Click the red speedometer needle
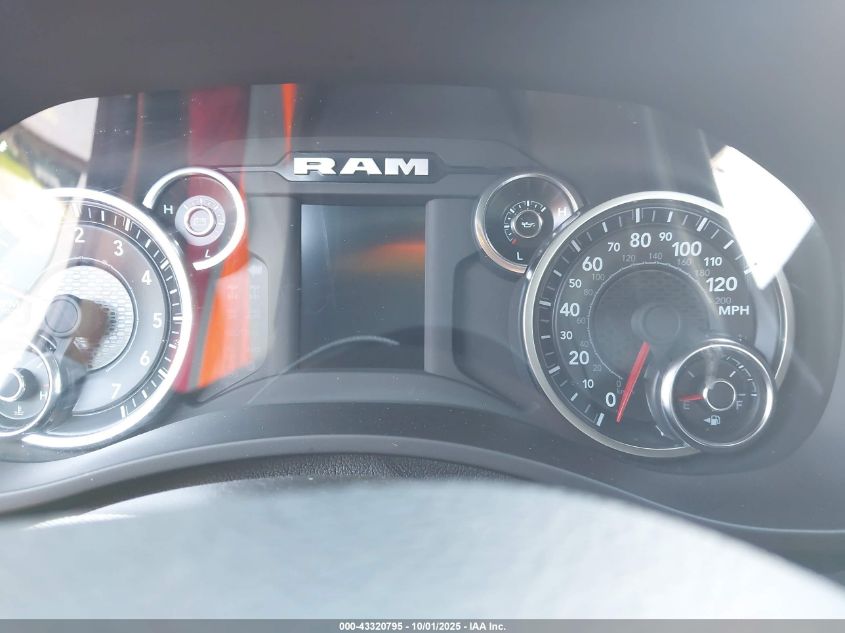Viewport: 845px width, 633px height. tap(632, 381)
